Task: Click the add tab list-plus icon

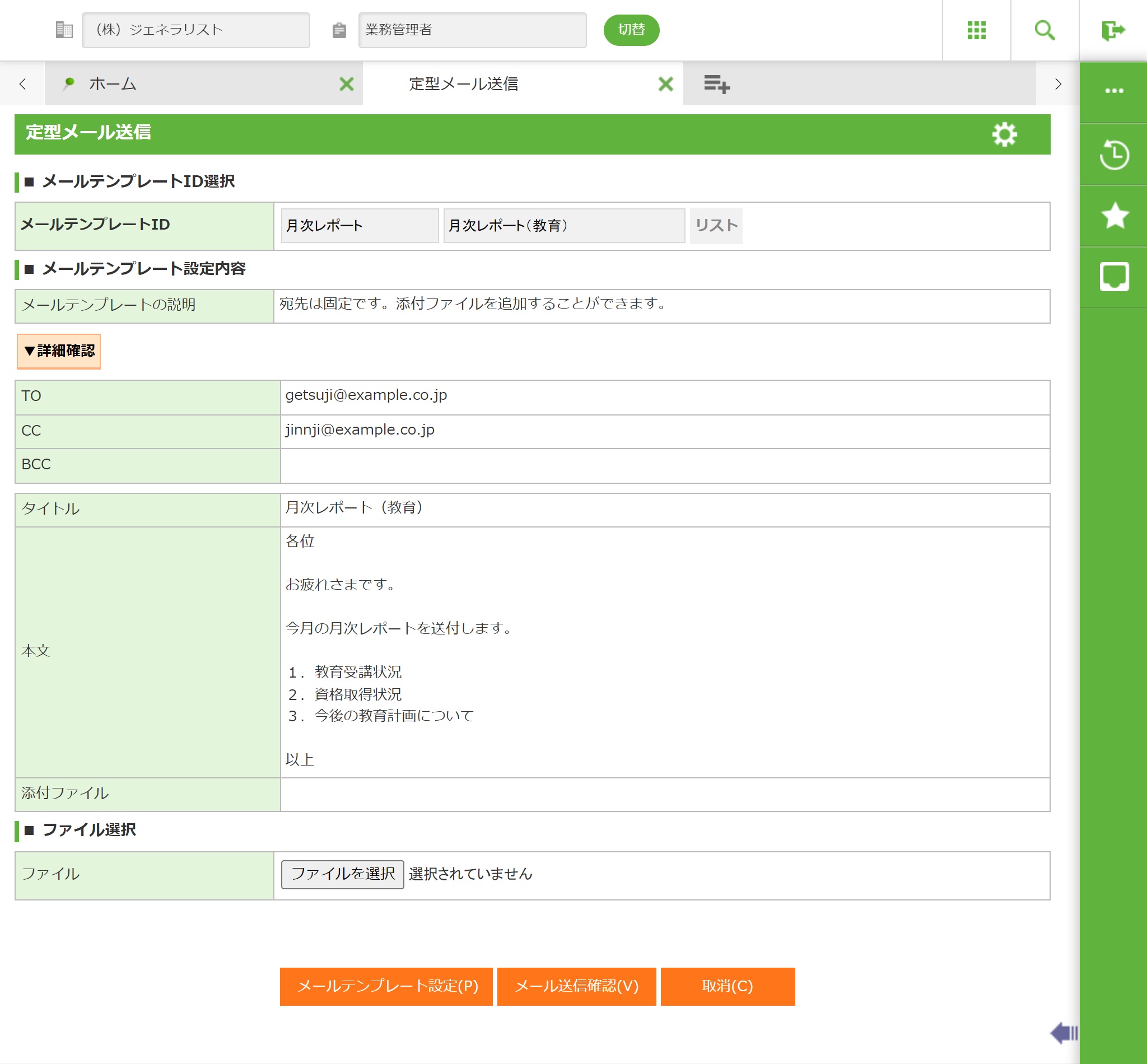Action: tap(716, 84)
